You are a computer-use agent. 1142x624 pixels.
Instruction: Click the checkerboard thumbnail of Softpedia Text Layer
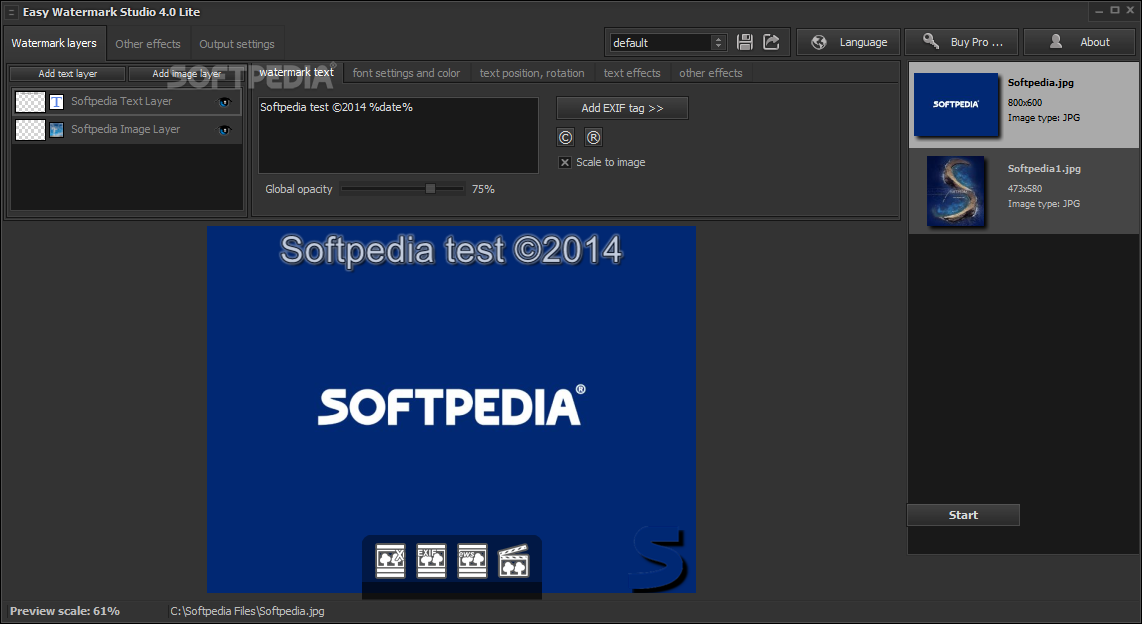click(x=31, y=102)
